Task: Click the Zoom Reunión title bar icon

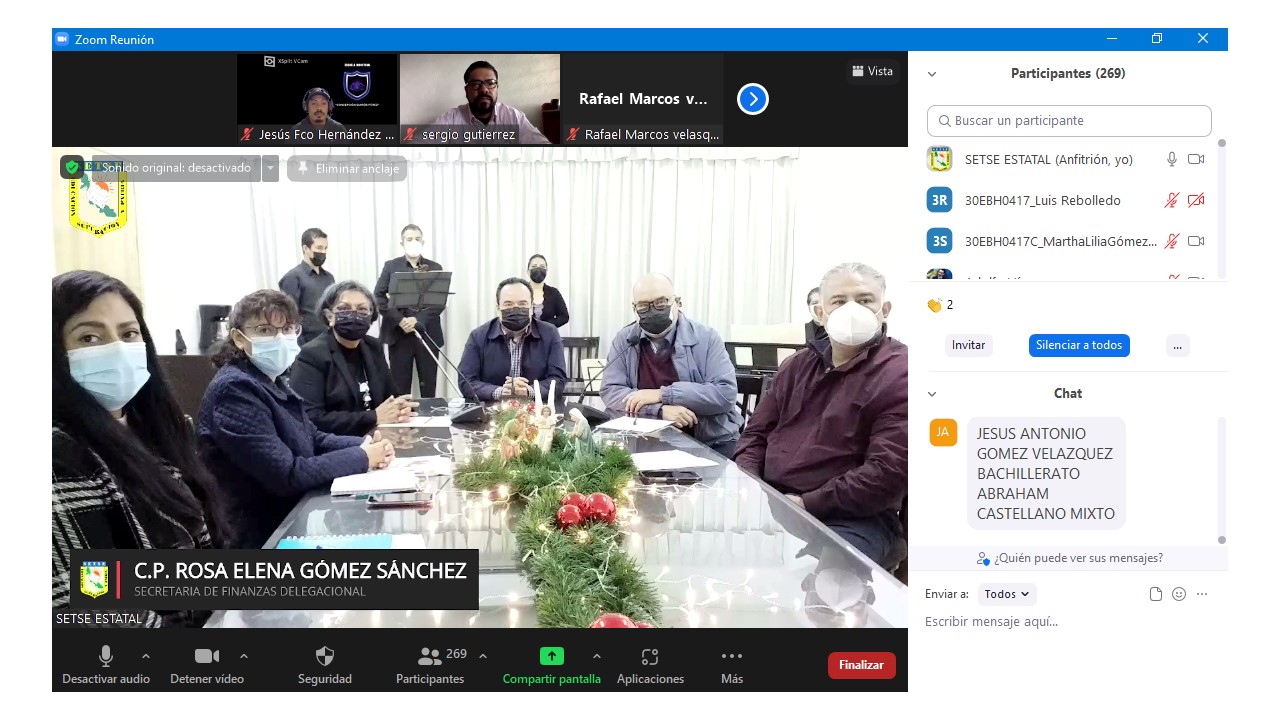Action: [x=62, y=39]
